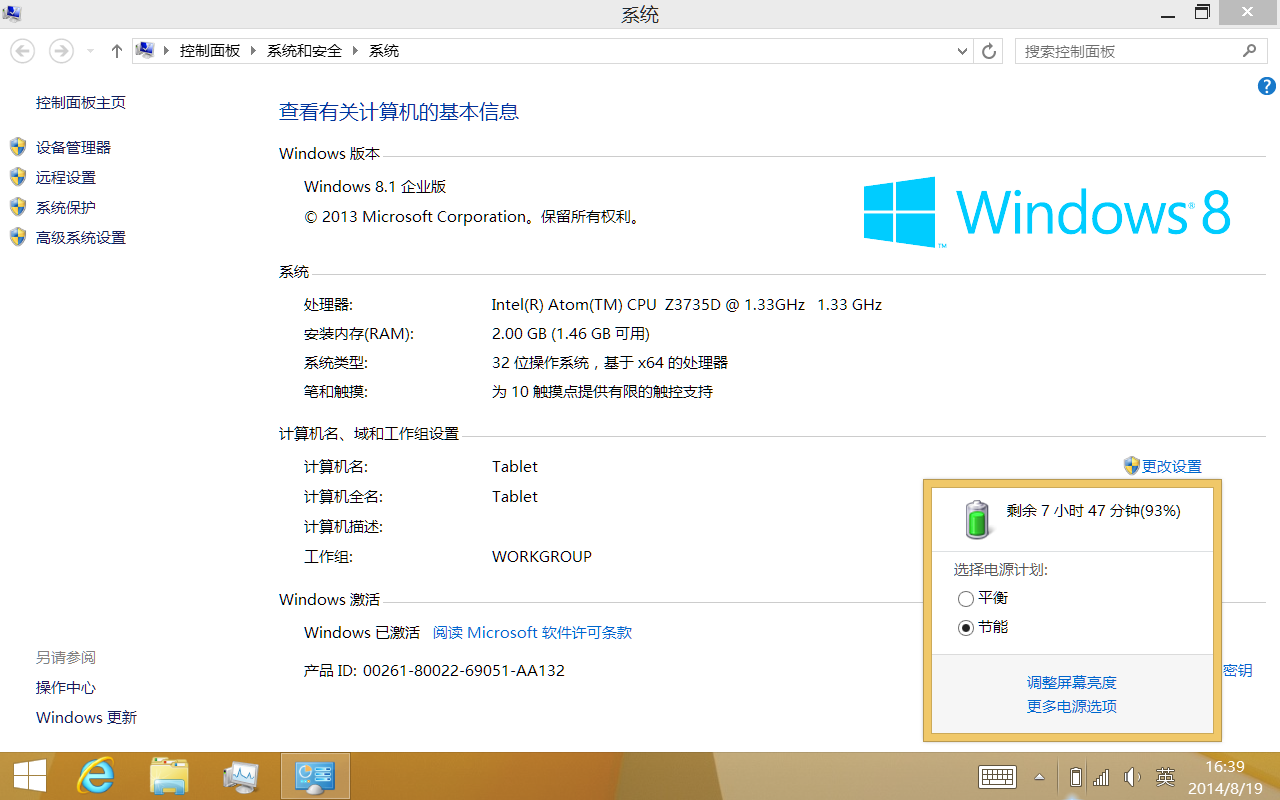Image resolution: width=1280 pixels, height=800 pixels.
Task: Show hidden tray icons arrow
Action: pyautogui.click(x=1040, y=777)
